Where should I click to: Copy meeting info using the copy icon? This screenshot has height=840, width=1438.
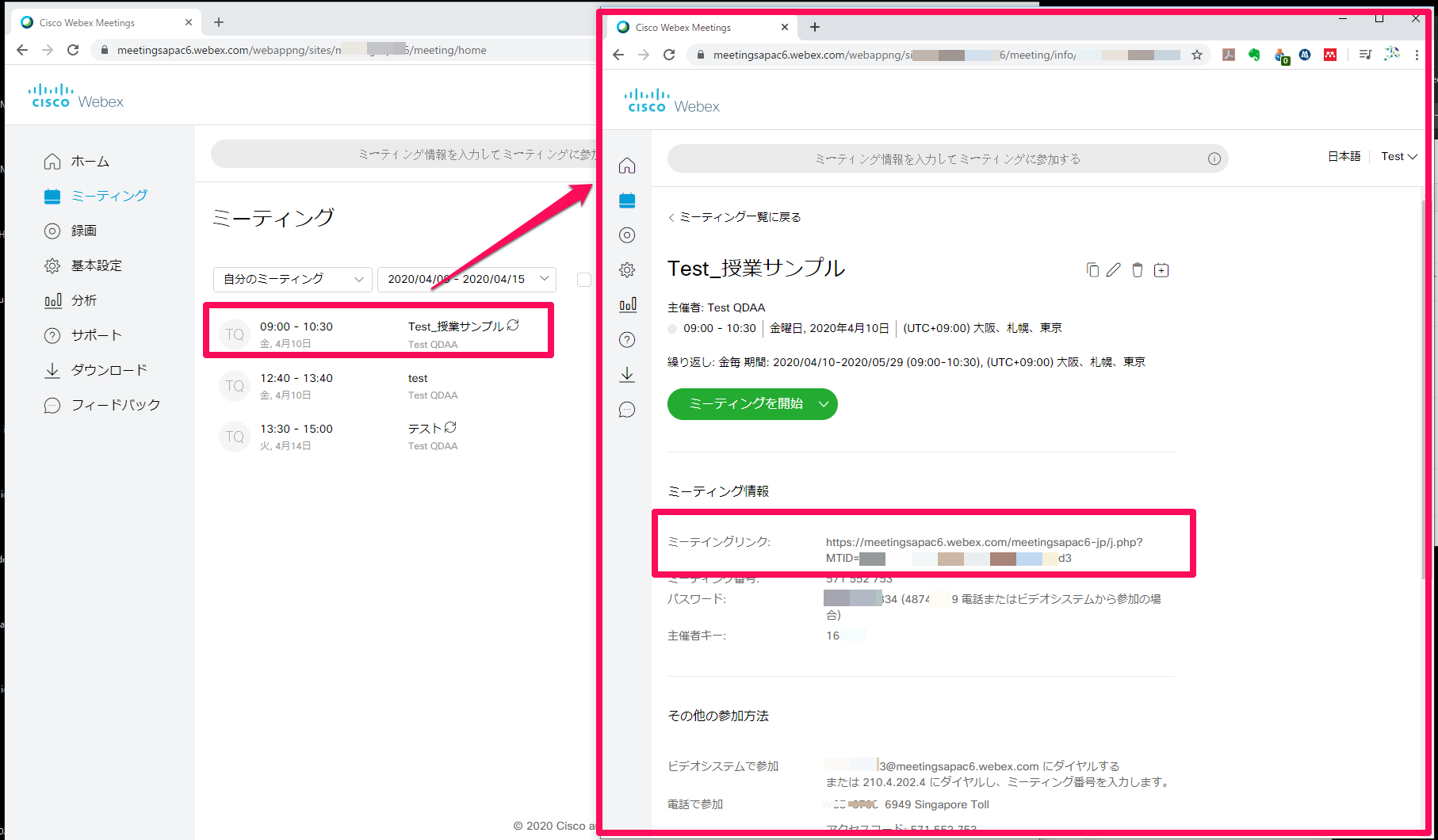(1092, 270)
